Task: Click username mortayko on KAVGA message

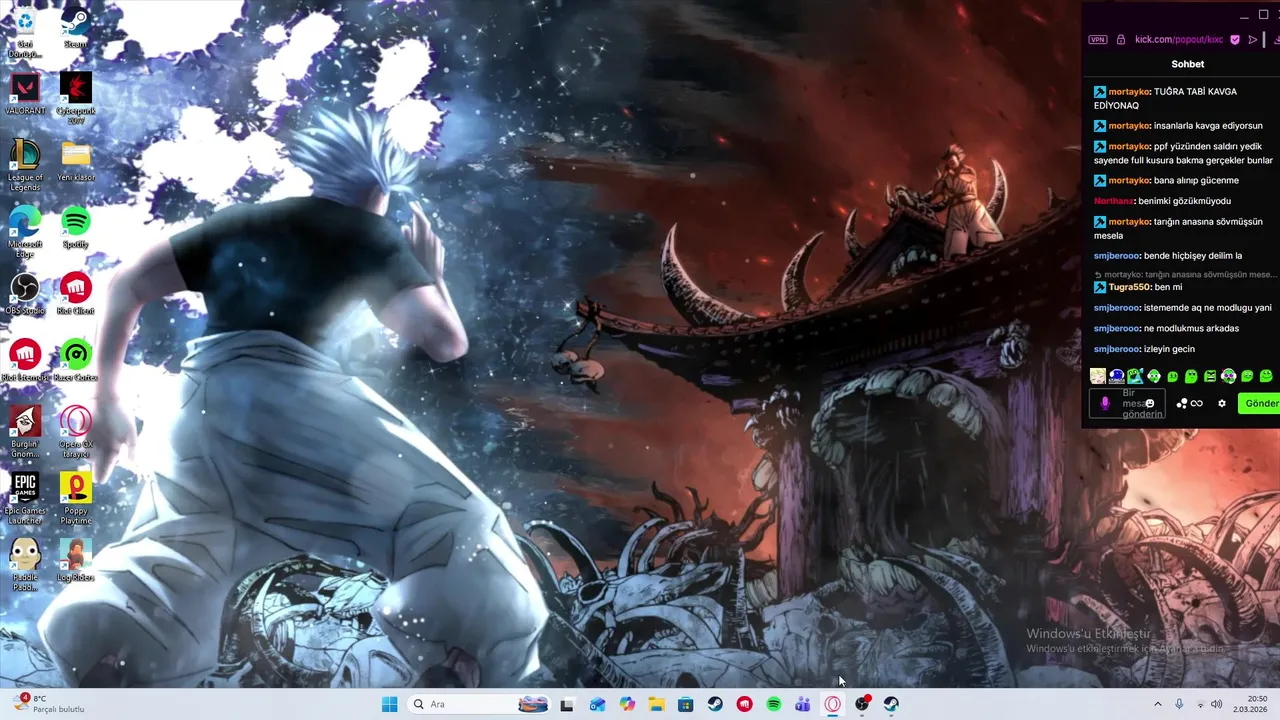Action: [1129, 91]
